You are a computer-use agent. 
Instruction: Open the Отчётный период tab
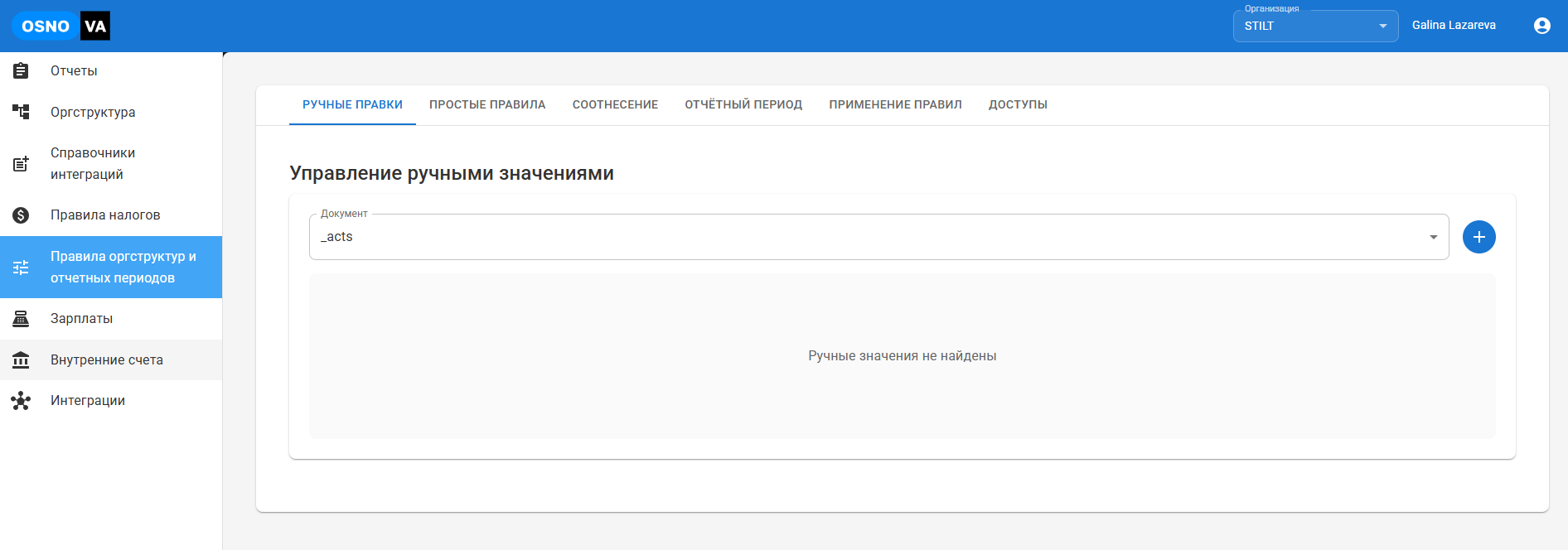(x=743, y=105)
